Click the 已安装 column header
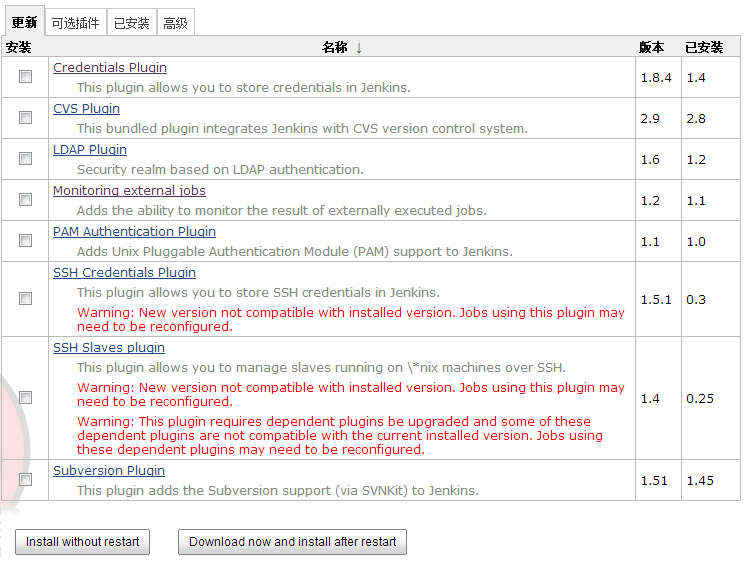The image size is (744, 565). pyautogui.click(x=704, y=47)
